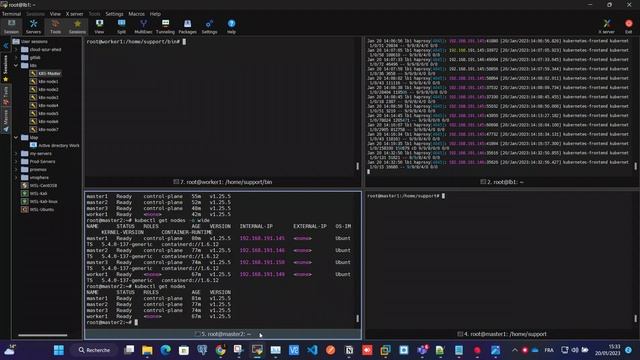Expand the my-servers folder

point(16,153)
